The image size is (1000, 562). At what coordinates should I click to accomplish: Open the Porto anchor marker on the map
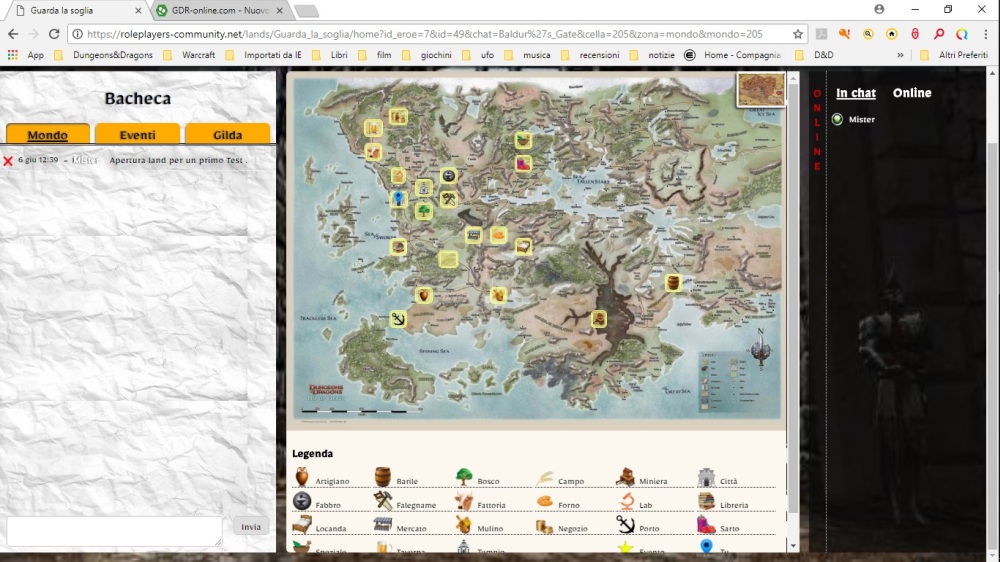point(399,319)
